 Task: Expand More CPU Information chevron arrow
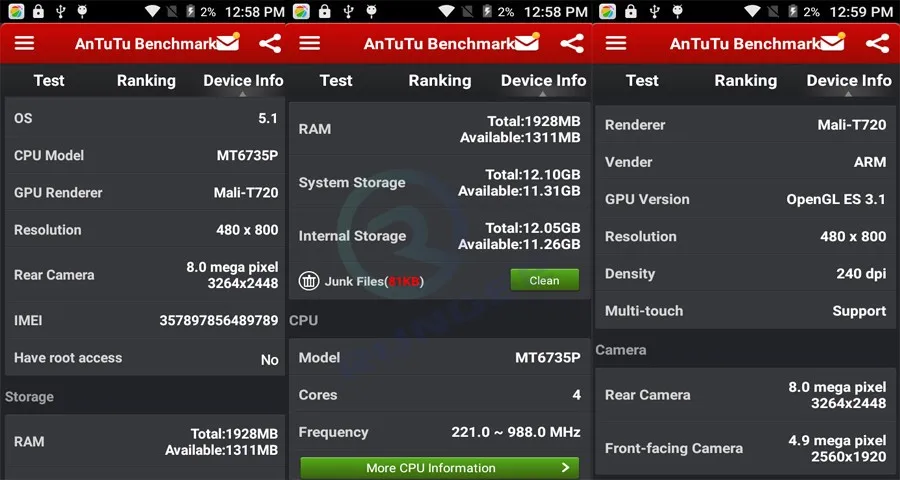pos(565,467)
